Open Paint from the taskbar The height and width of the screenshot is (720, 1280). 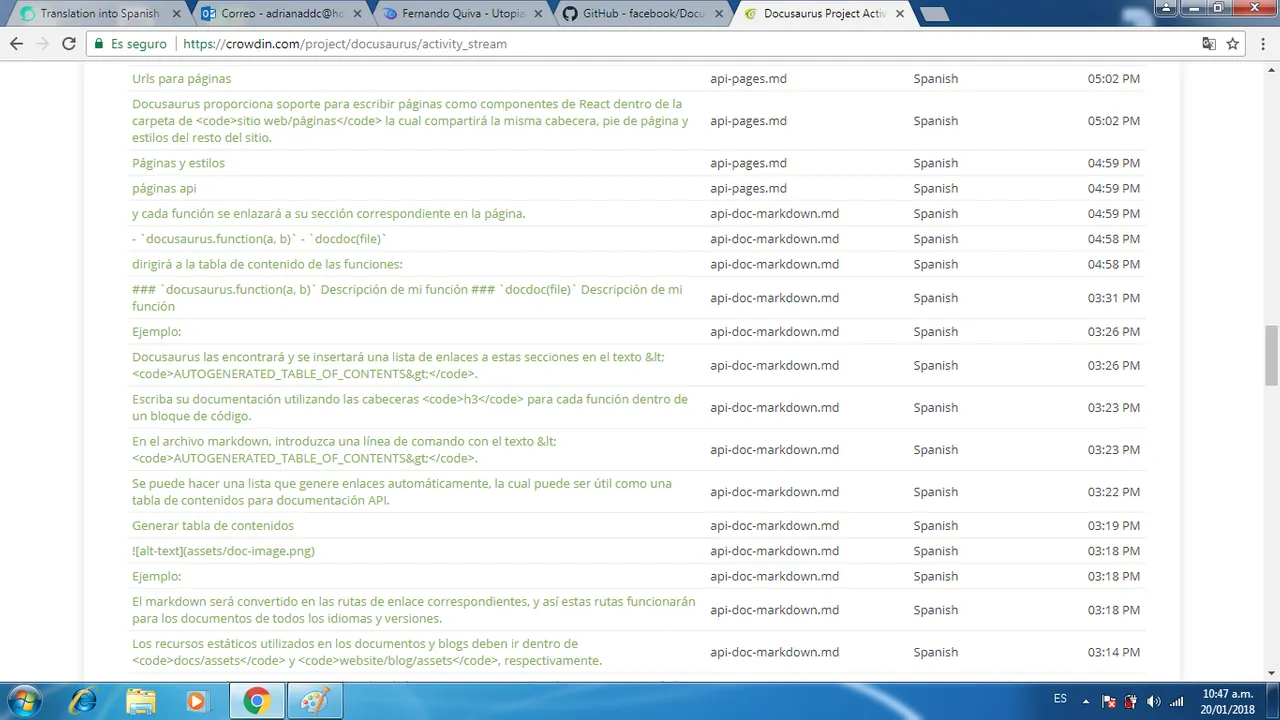[x=314, y=701]
